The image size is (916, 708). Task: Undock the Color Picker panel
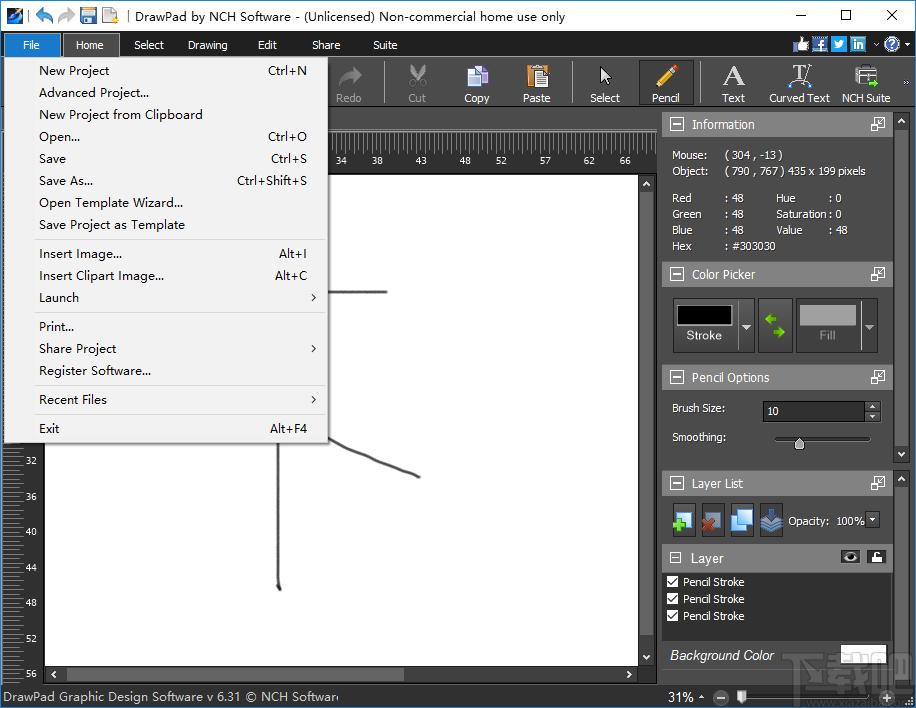(x=877, y=274)
